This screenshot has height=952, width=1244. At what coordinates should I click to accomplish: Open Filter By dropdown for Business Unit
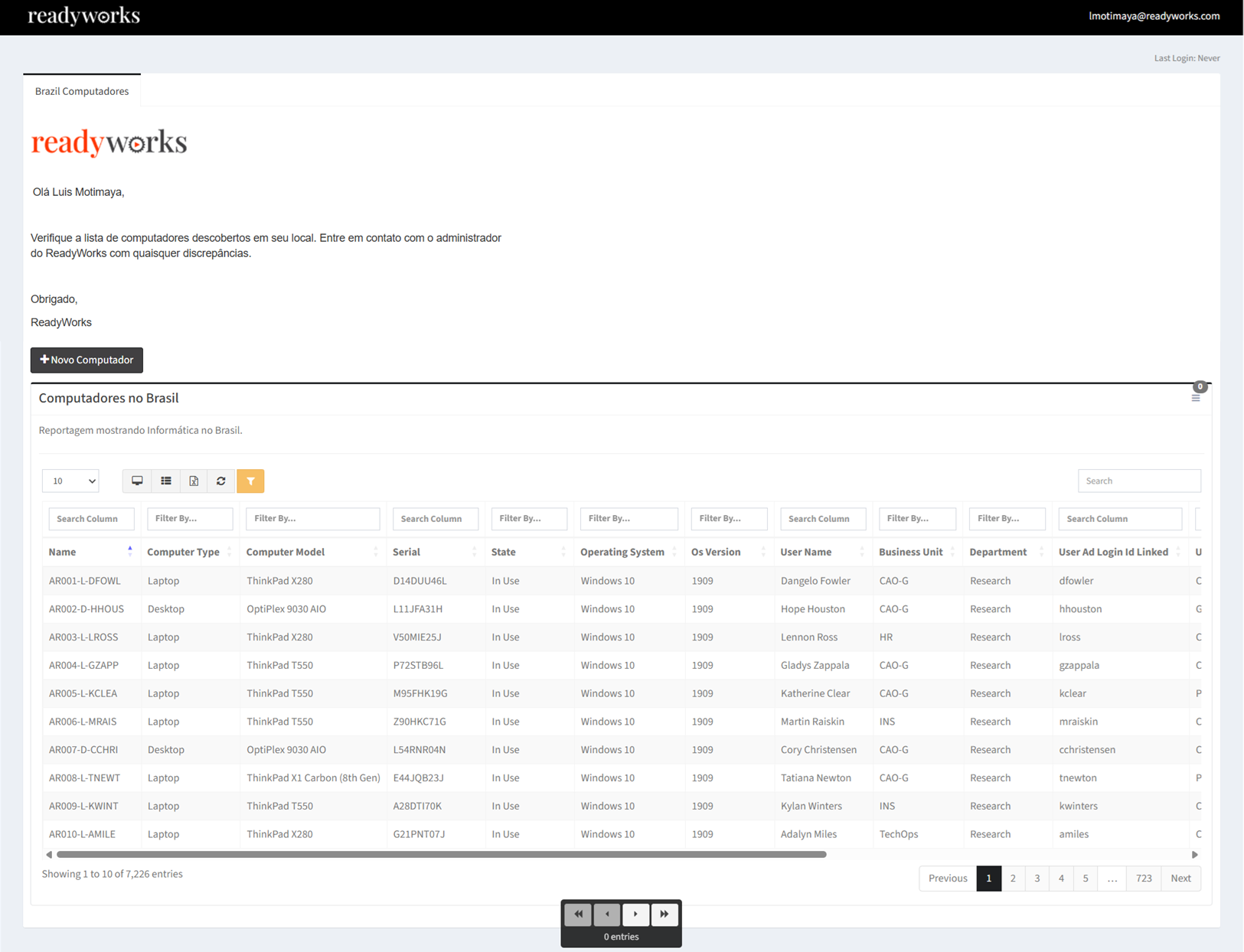(x=917, y=519)
